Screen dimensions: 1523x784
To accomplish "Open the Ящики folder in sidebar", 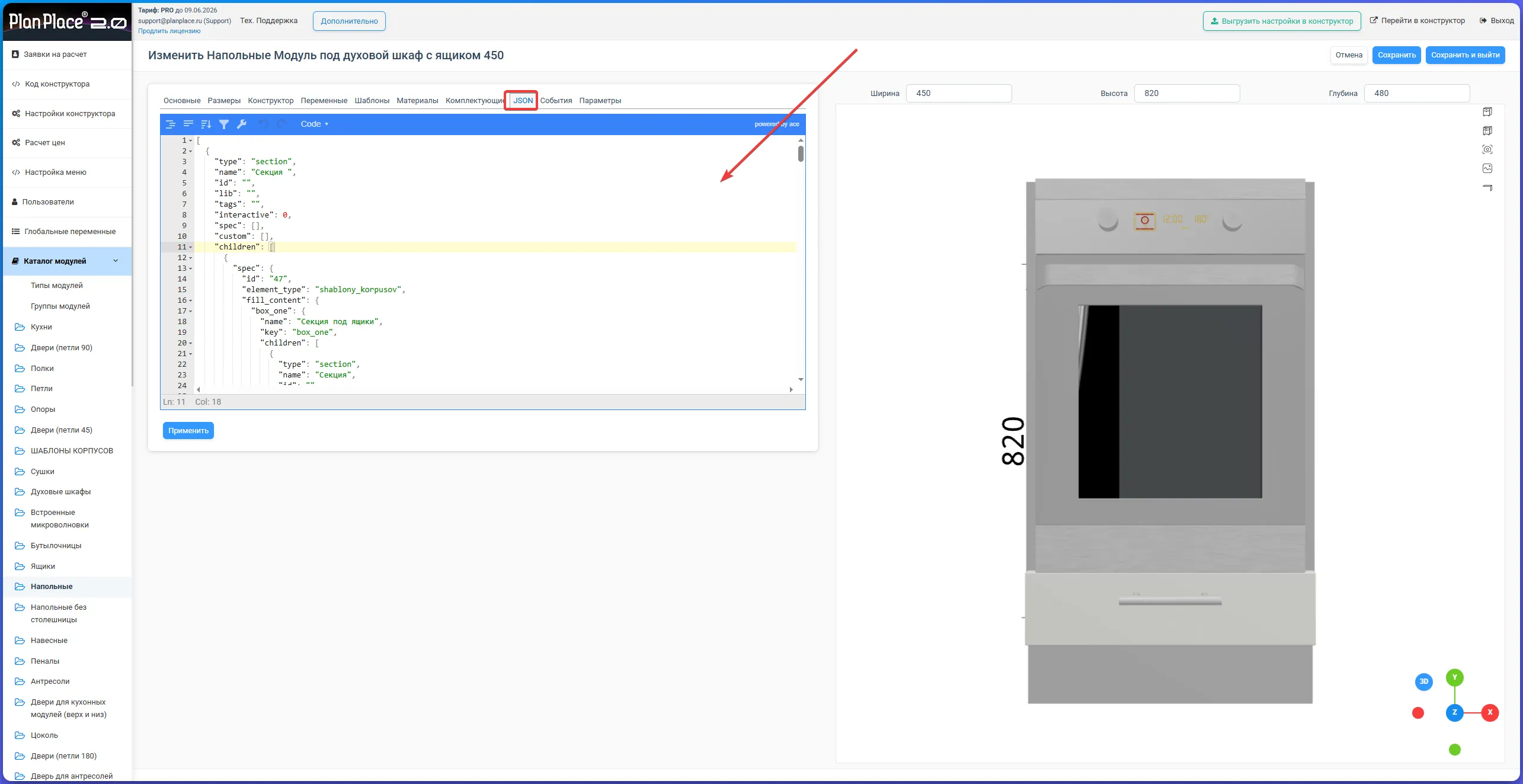I will pyautogui.click(x=43, y=567).
